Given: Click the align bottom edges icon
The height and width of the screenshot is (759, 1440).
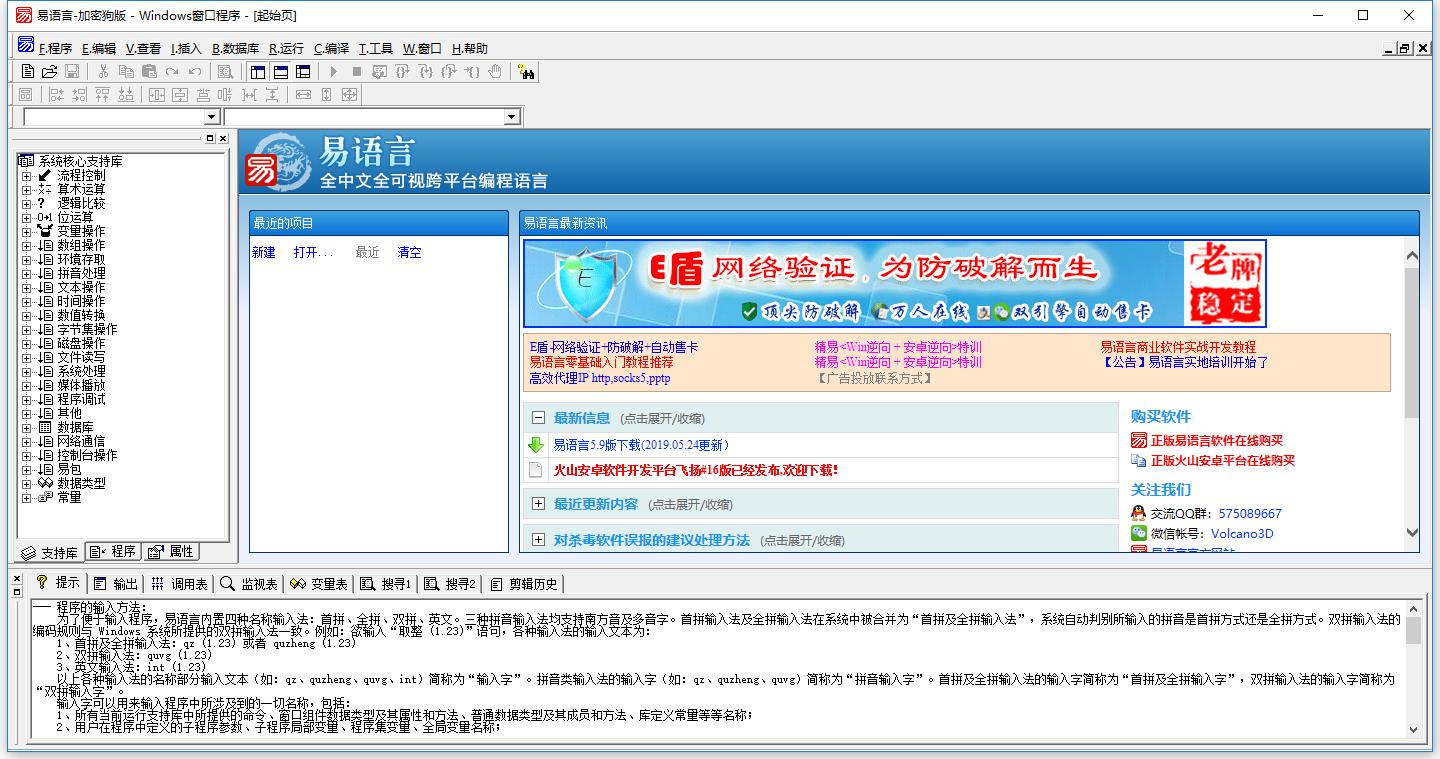Looking at the screenshot, I should tap(125, 95).
